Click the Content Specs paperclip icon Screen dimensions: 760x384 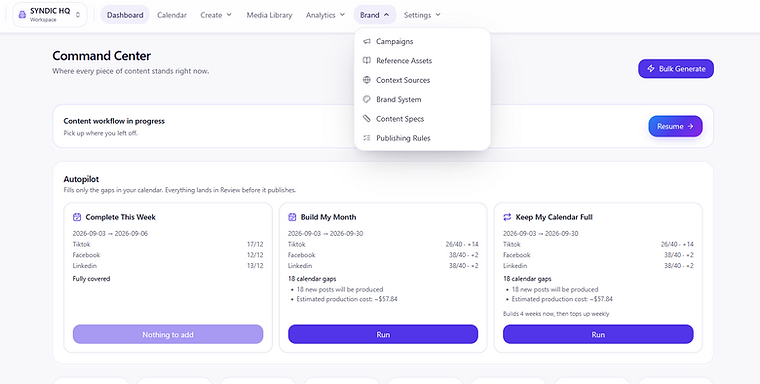pos(367,119)
